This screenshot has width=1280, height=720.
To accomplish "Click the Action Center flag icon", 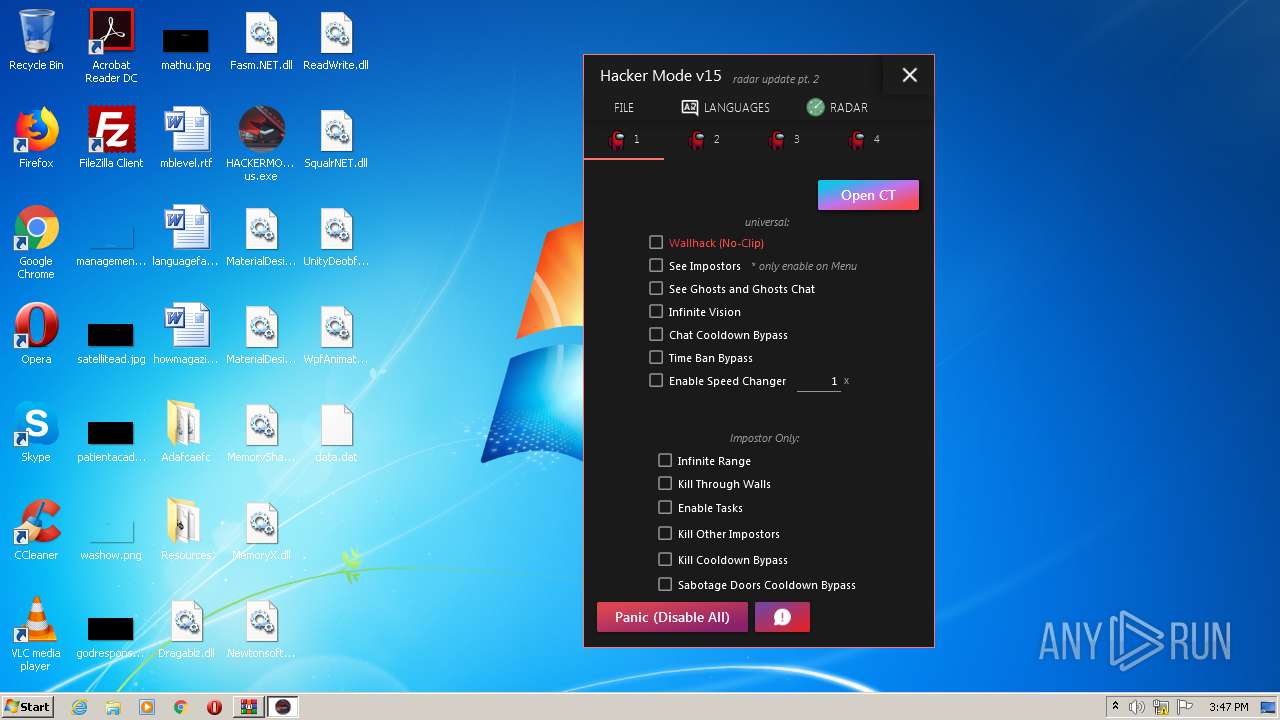I will (x=1184, y=707).
